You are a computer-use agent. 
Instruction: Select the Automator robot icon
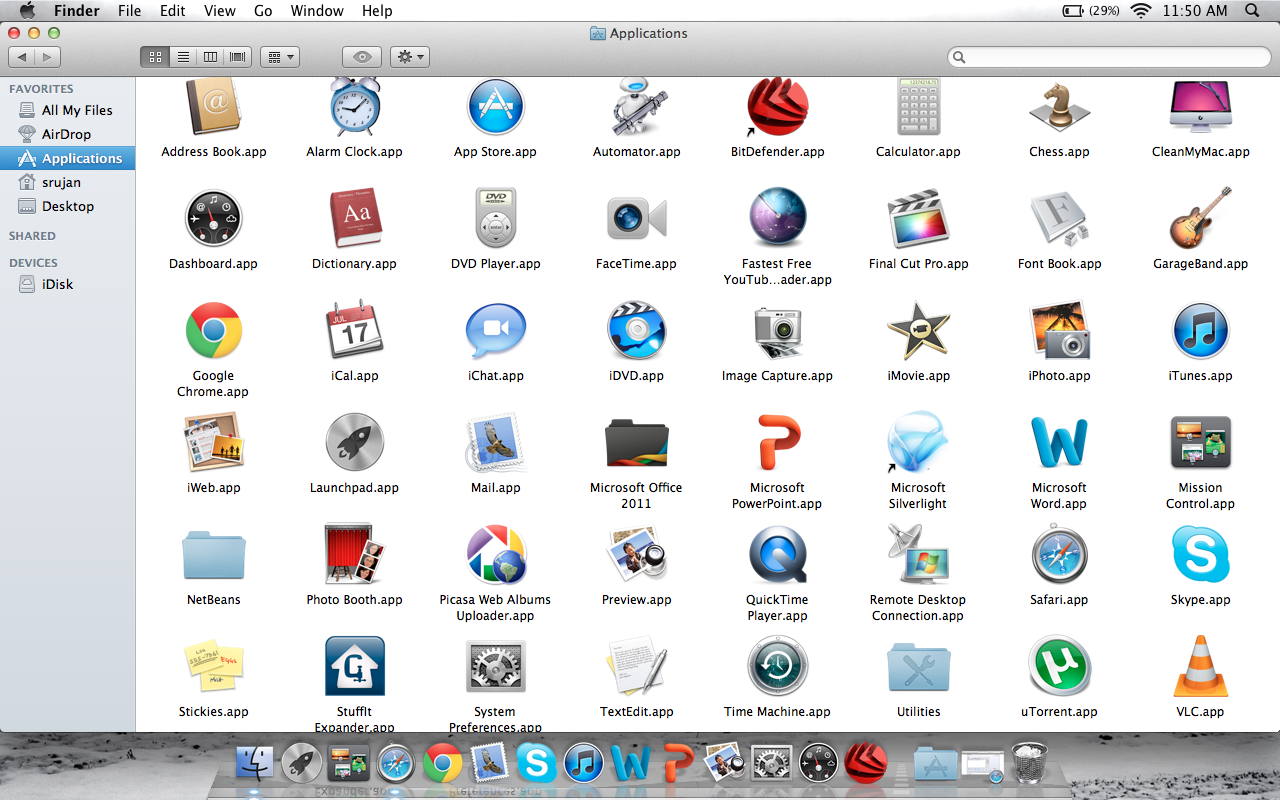pyautogui.click(x=637, y=108)
